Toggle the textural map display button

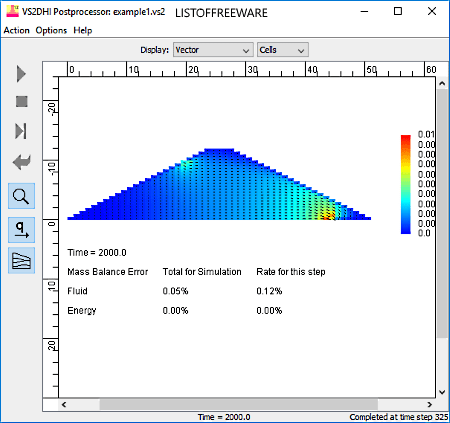click(21, 261)
